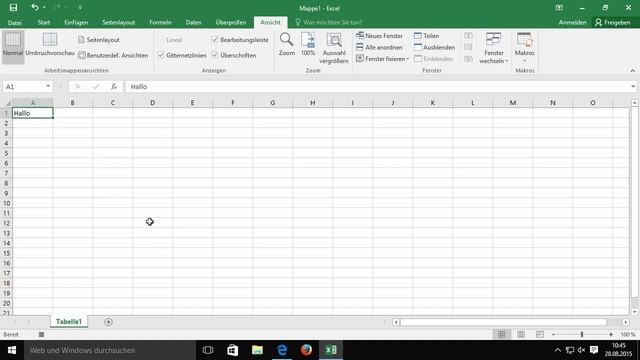
Task: Click 100 % zoom level text
Action: click(628, 334)
